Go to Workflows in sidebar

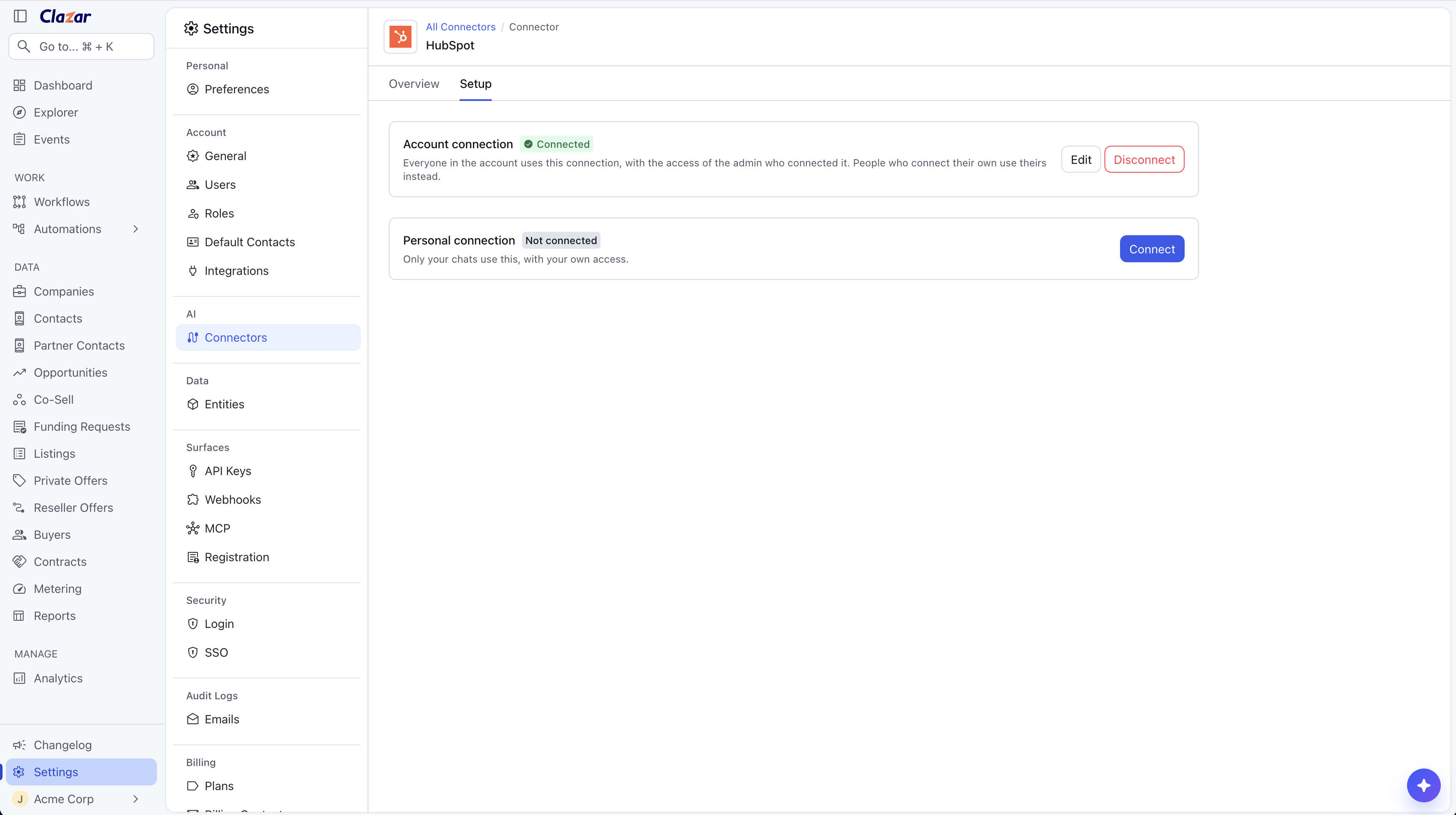tap(62, 202)
